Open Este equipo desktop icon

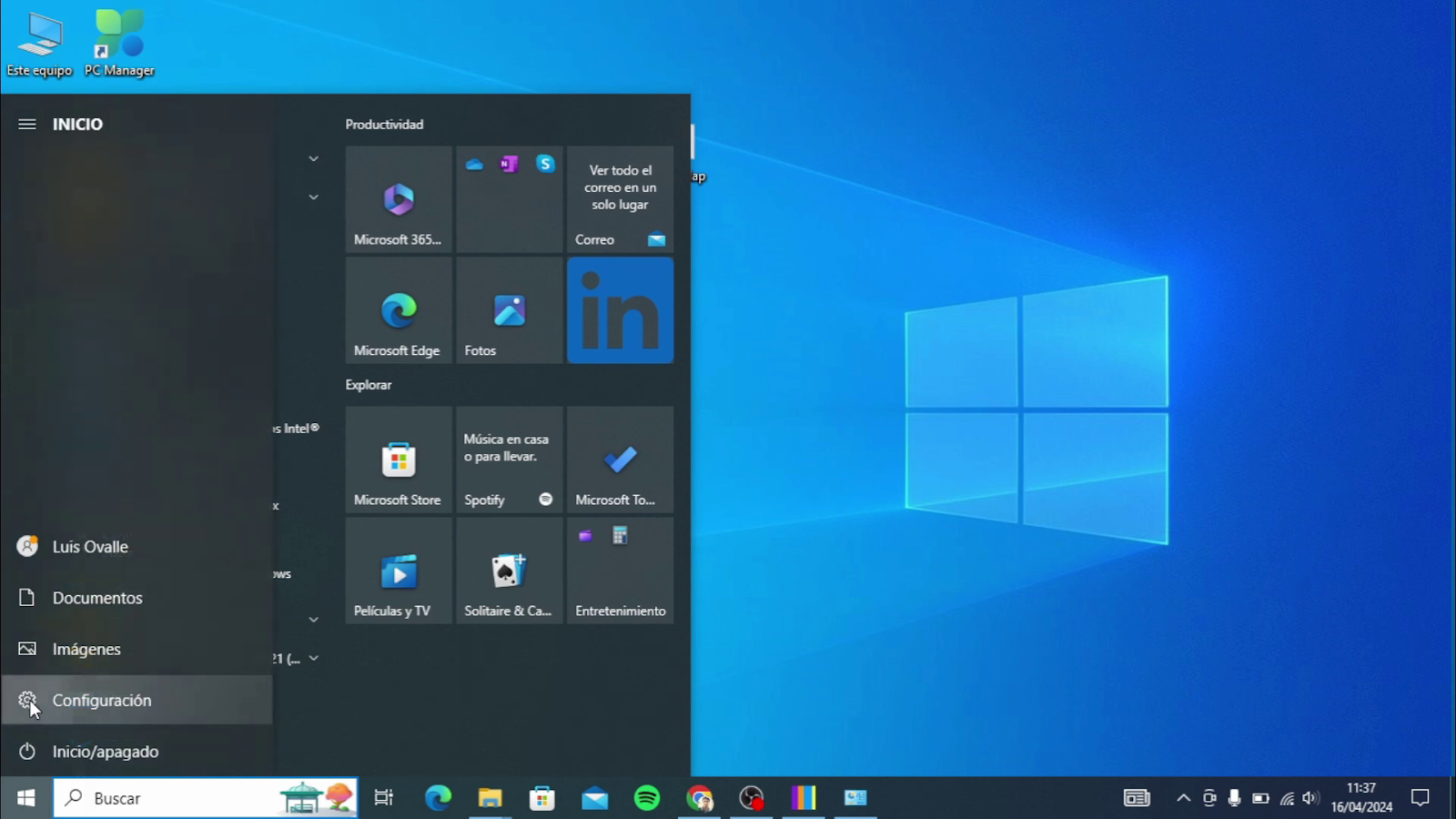coord(39,45)
